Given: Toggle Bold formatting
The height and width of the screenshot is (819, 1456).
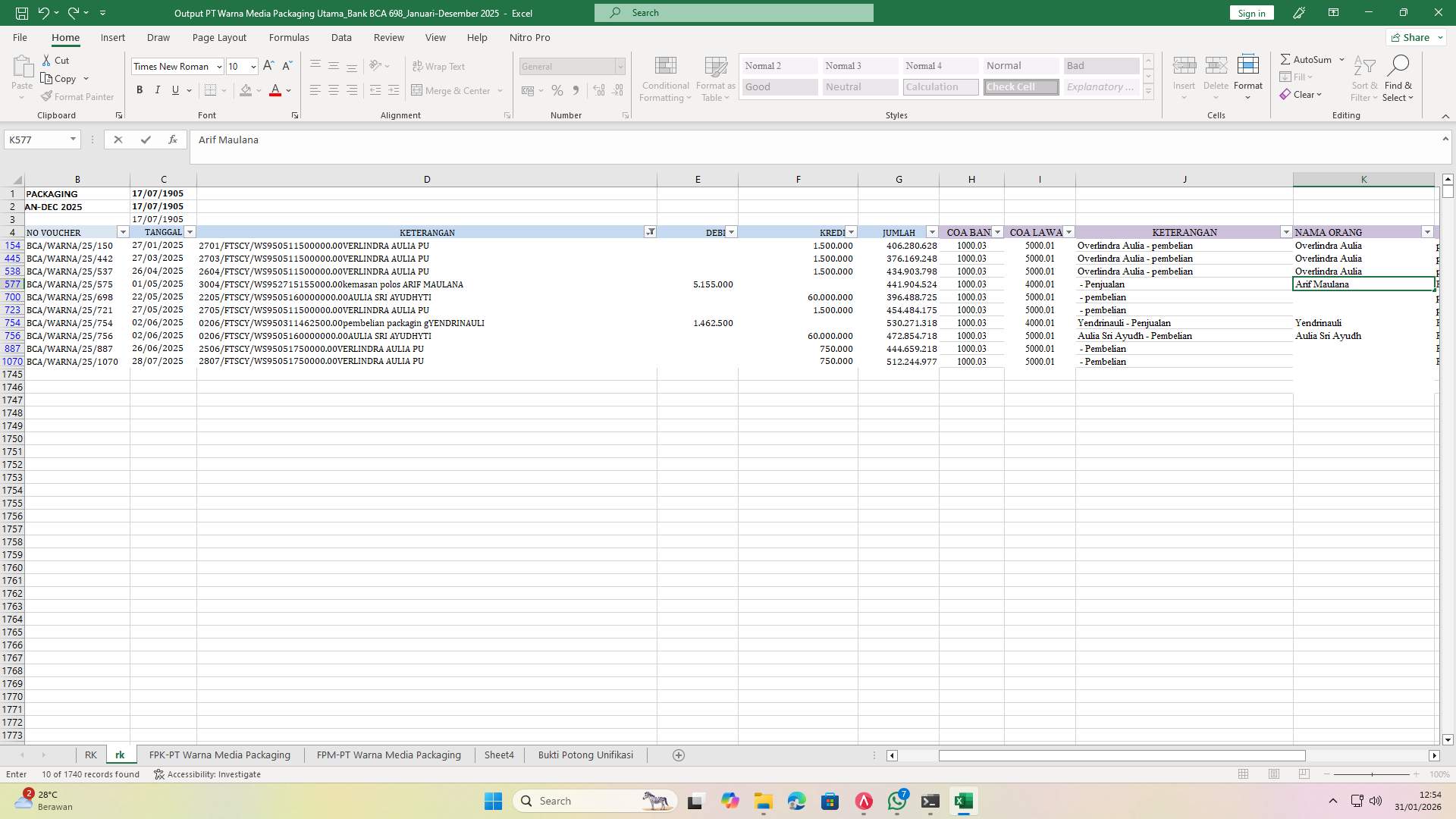Looking at the screenshot, I should coord(140,89).
